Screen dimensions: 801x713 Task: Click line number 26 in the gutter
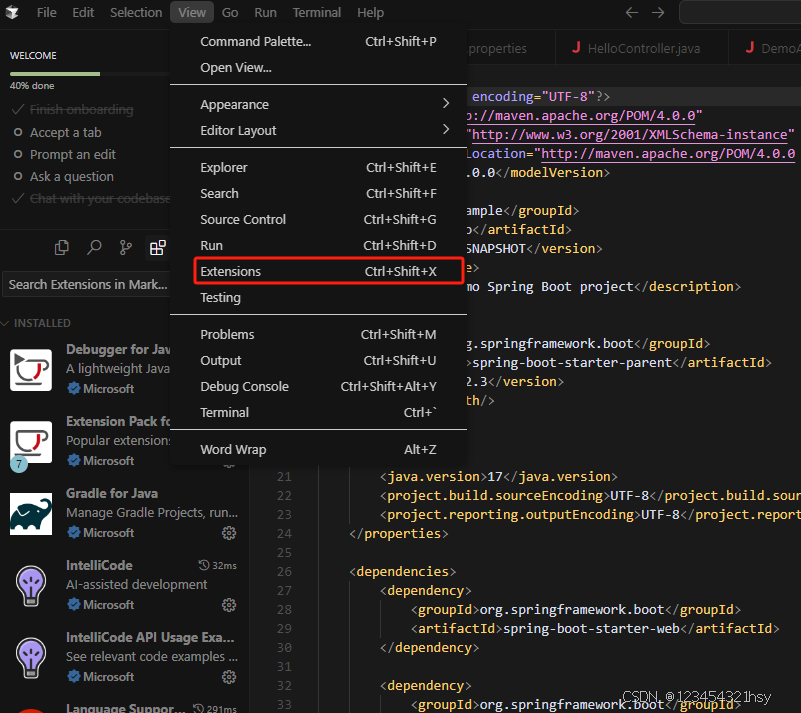click(284, 572)
